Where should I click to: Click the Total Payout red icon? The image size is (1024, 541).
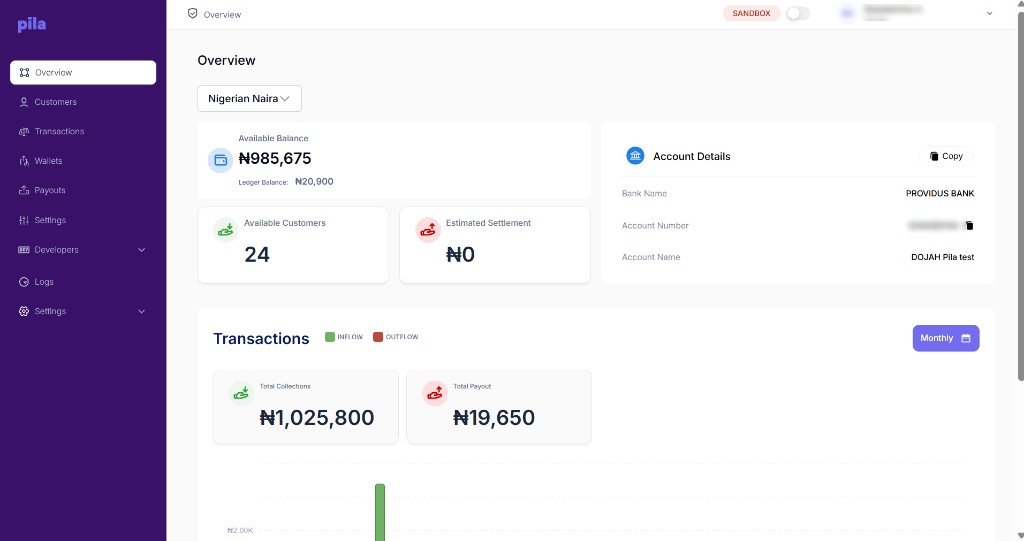(435, 393)
